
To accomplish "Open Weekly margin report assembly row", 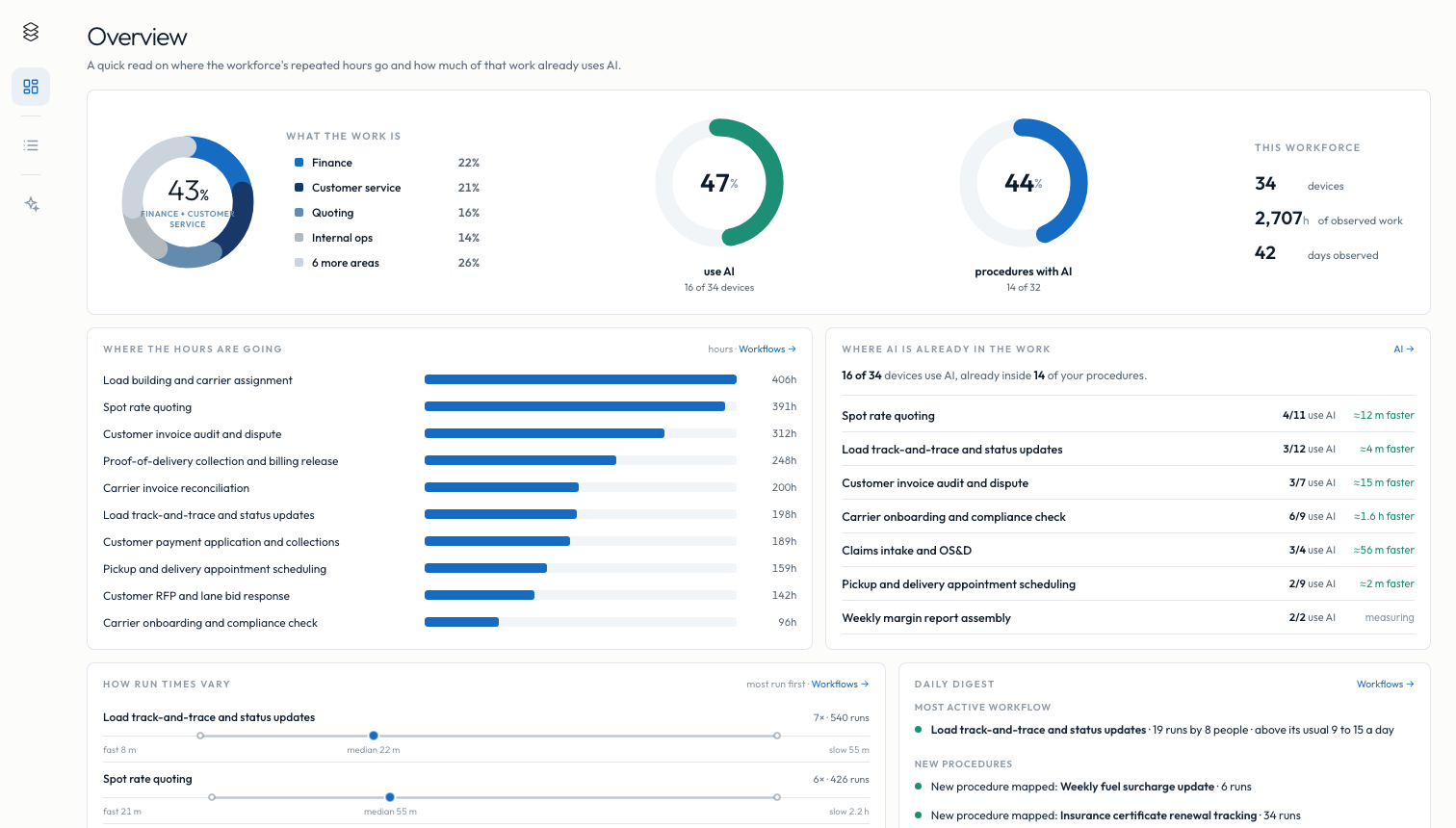I will 1128,618.
